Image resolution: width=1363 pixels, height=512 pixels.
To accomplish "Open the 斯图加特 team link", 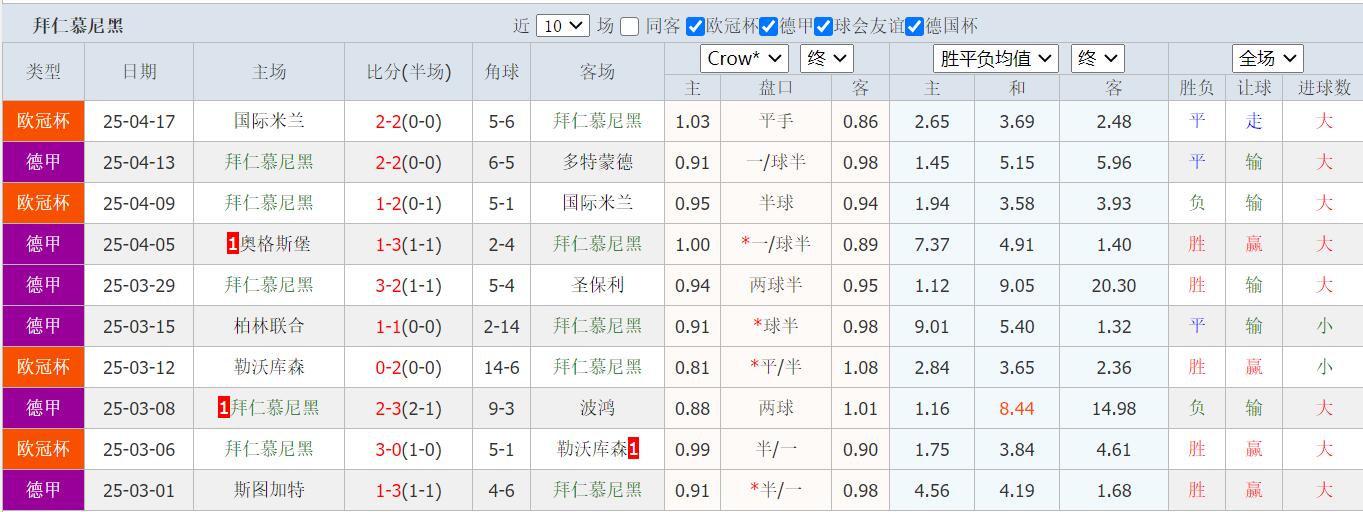I will click(x=269, y=490).
